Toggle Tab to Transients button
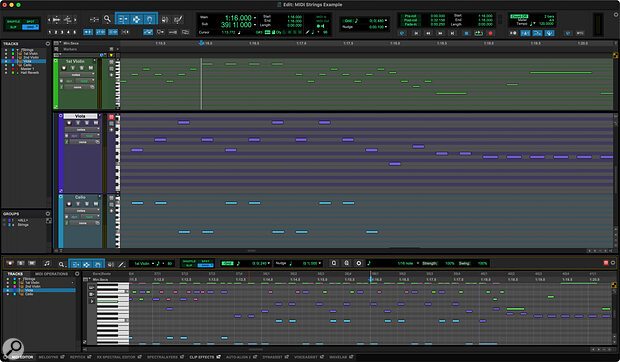Screen dimensions: 620x362 88,32
